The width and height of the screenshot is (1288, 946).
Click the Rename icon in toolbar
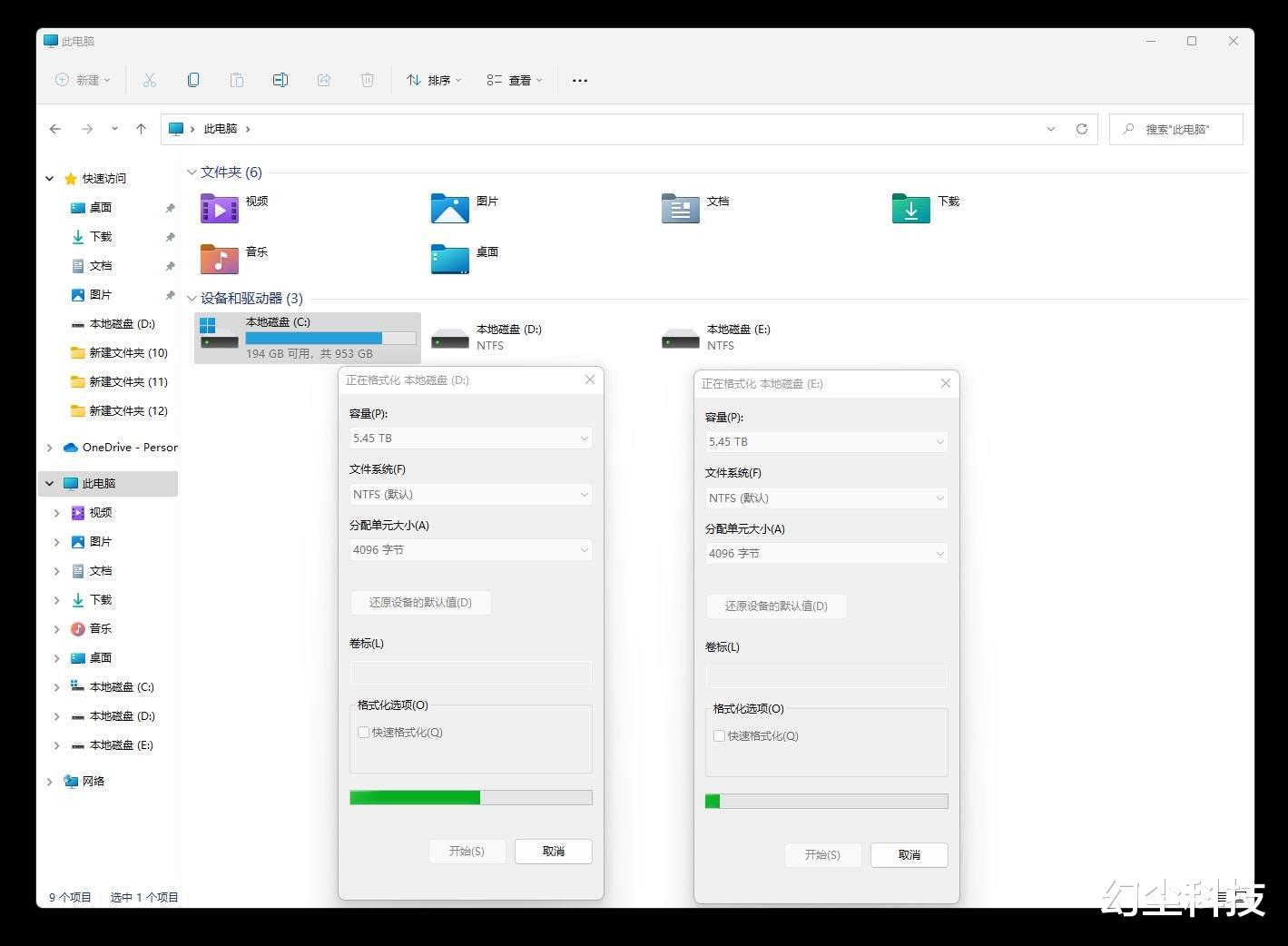(280, 80)
